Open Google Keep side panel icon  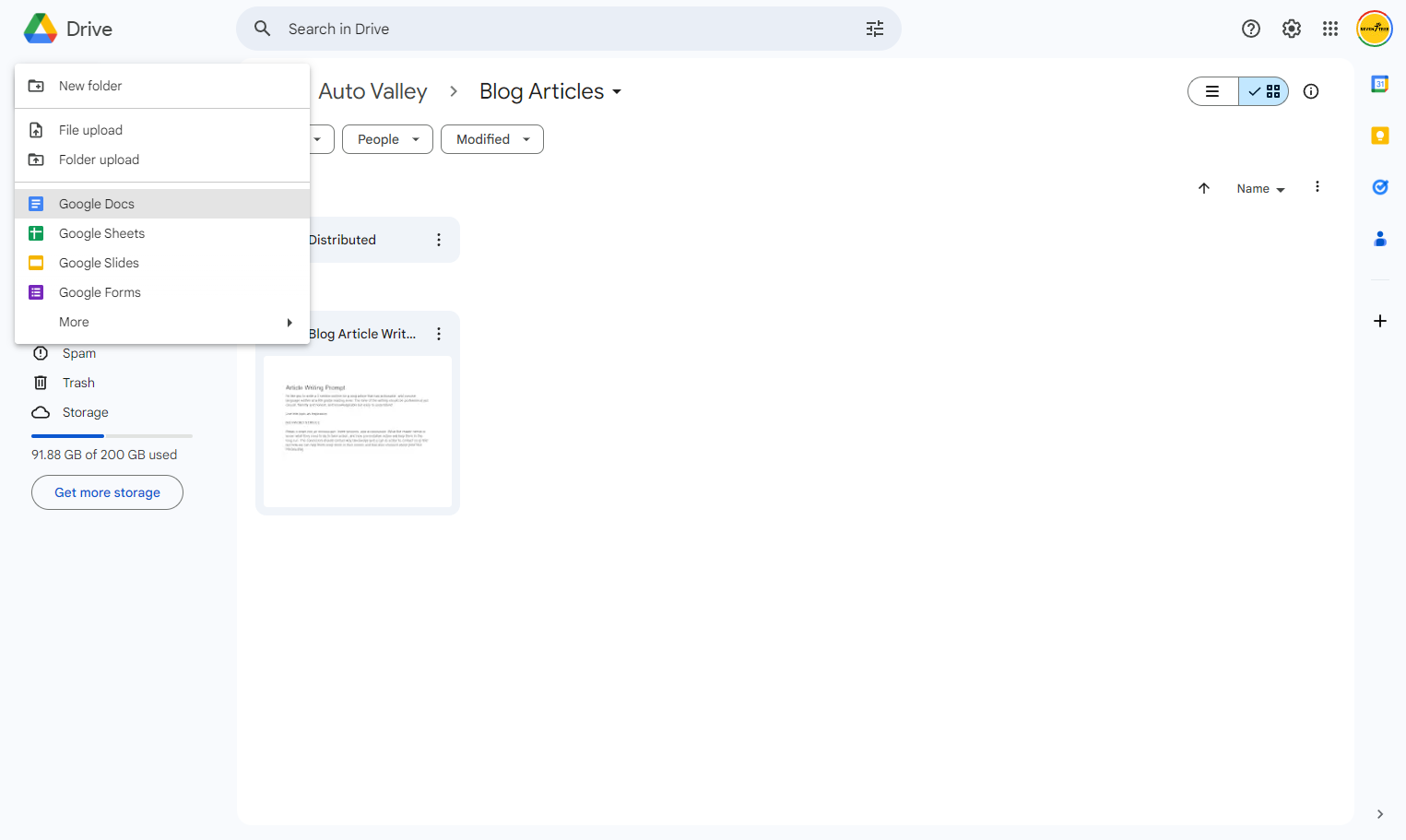pos(1380,136)
